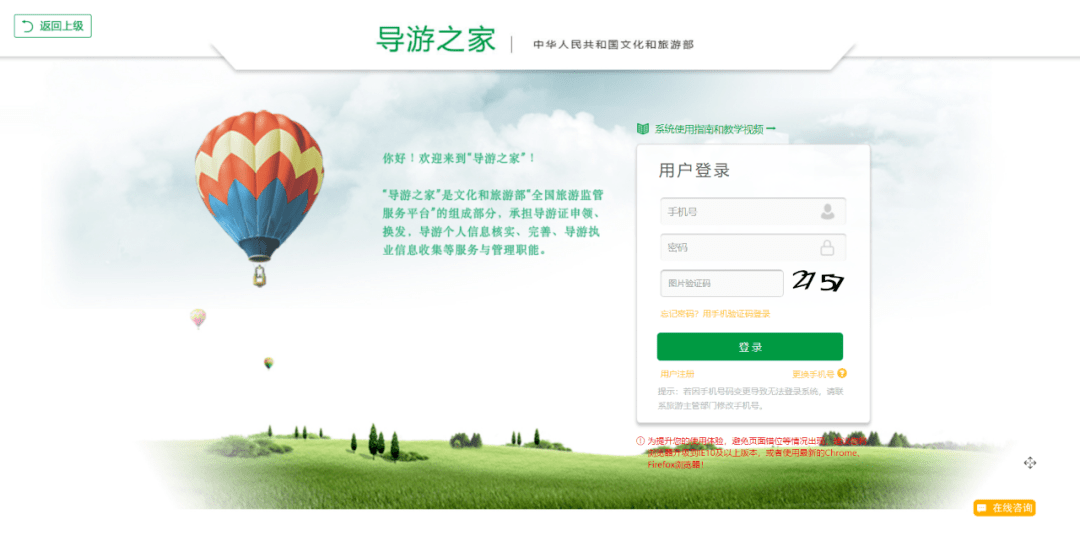
Task: Open 忘记密码？用手机验证码登录 link
Action: (715, 314)
